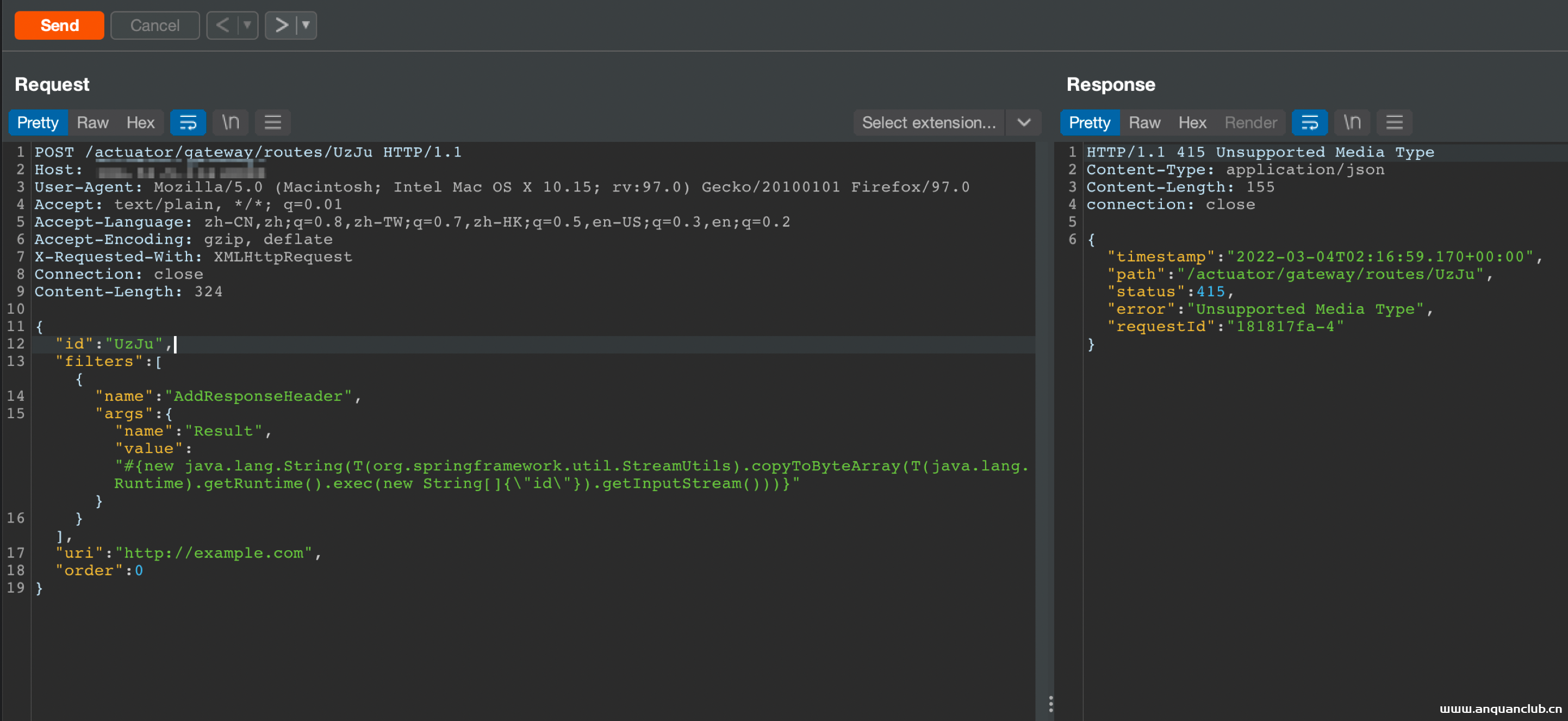The width and height of the screenshot is (1568, 721).
Task: Open the response hamburger options menu
Action: [1394, 122]
